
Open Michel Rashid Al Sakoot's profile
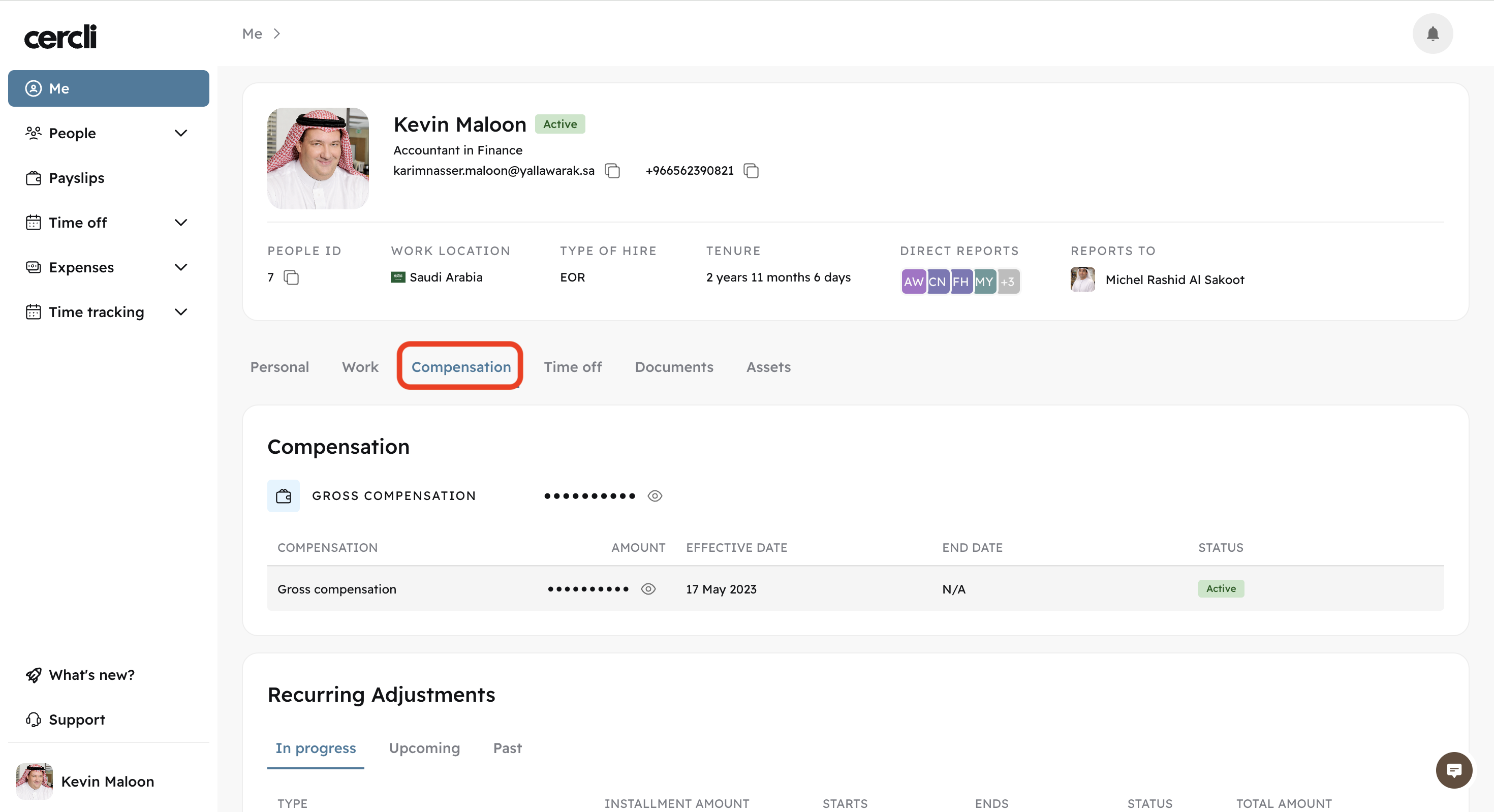pos(1174,279)
